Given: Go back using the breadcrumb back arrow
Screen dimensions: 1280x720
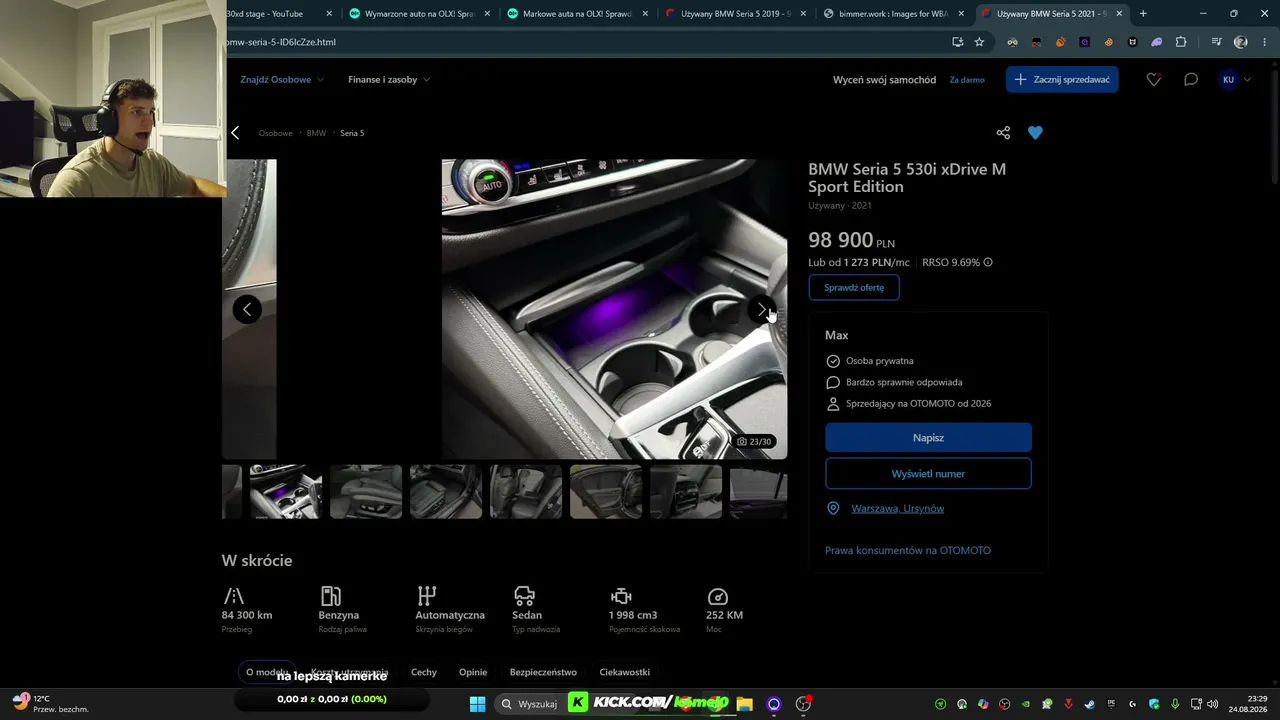Looking at the screenshot, I should pos(235,133).
